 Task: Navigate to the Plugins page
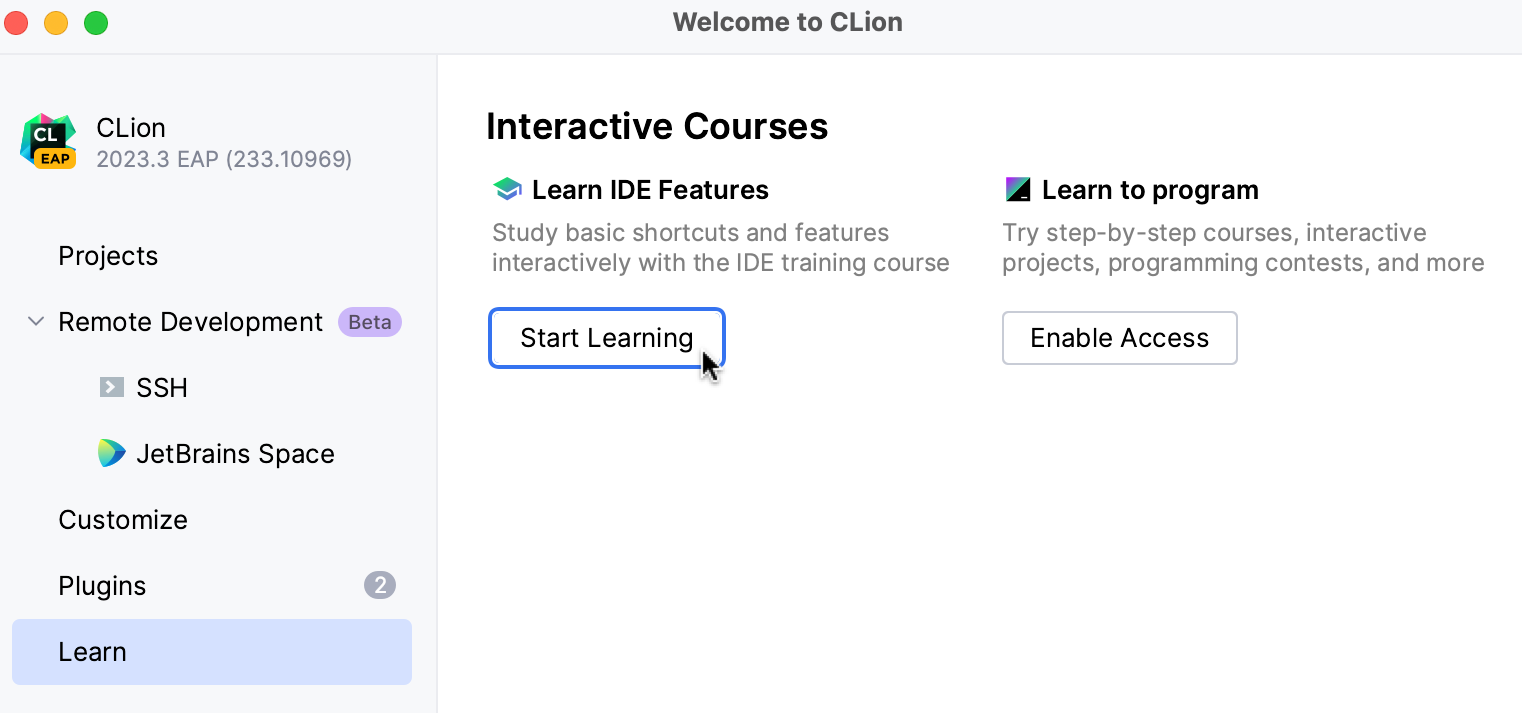102,585
